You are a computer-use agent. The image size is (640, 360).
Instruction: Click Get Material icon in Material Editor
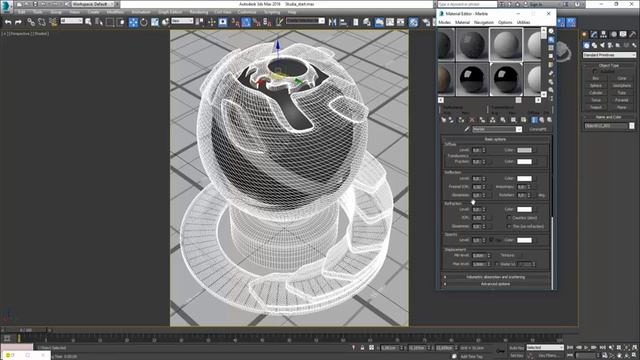click(x=444, y=120)
